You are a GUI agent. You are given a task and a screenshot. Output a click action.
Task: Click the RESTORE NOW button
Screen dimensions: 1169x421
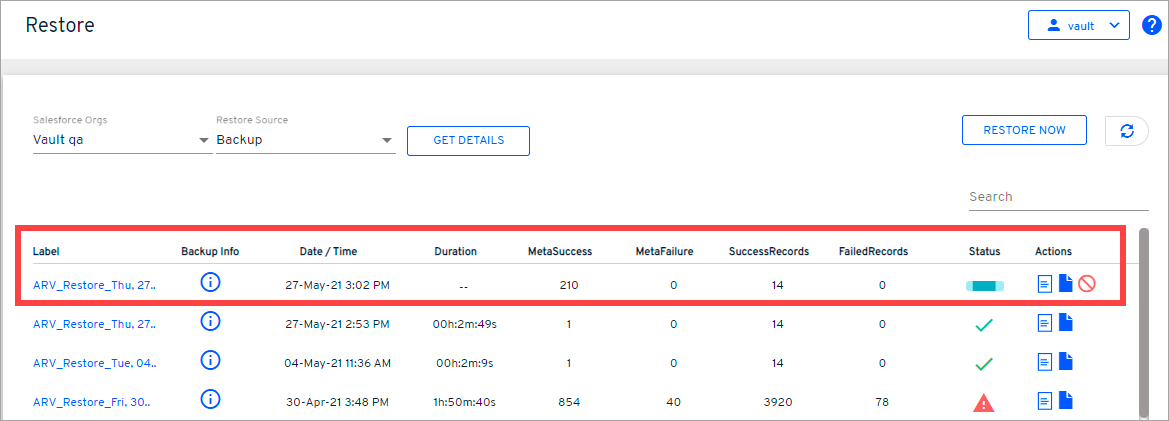click(x=1024, y=130)
